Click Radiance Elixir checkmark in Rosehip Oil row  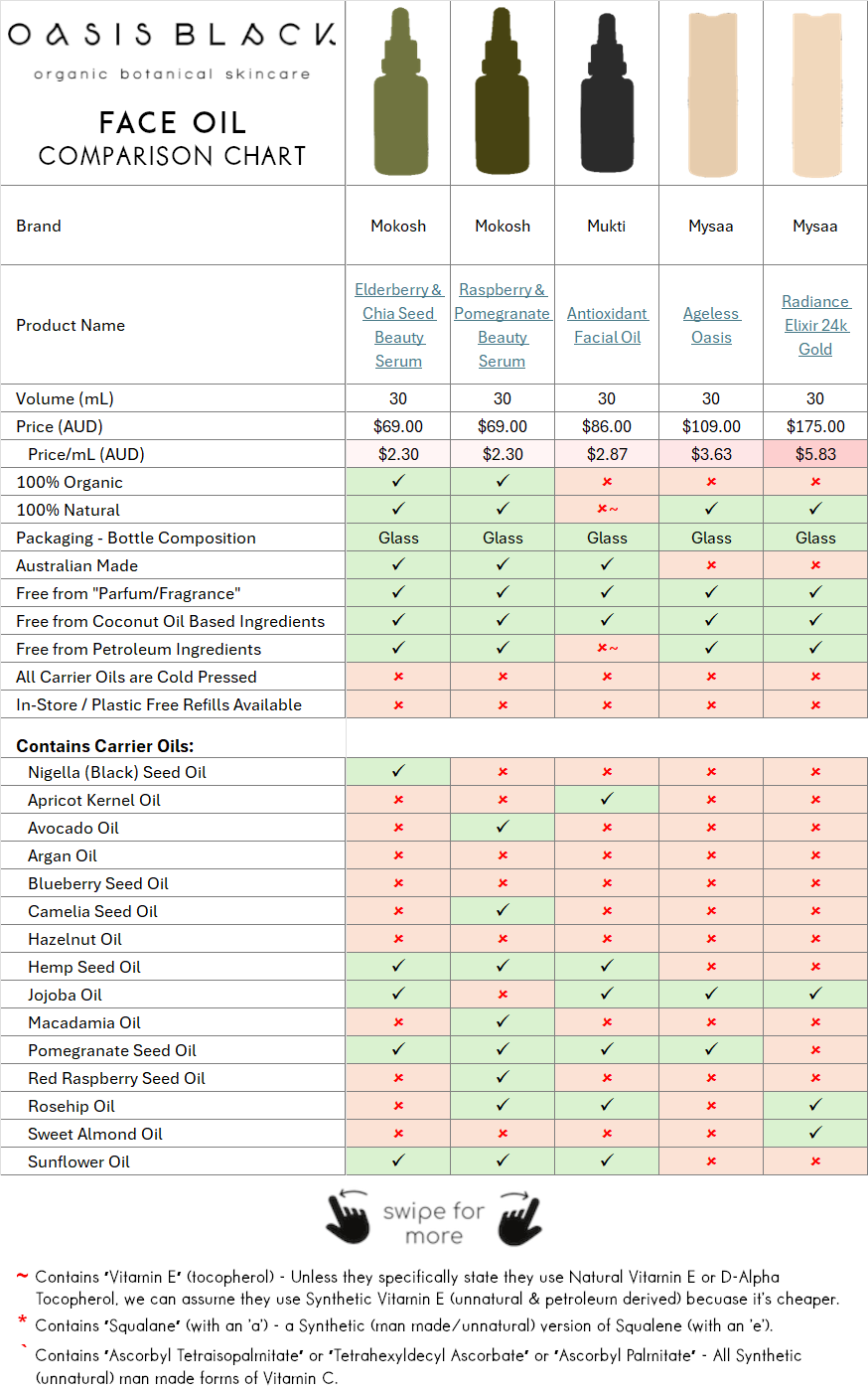(x=815, y=1105)
